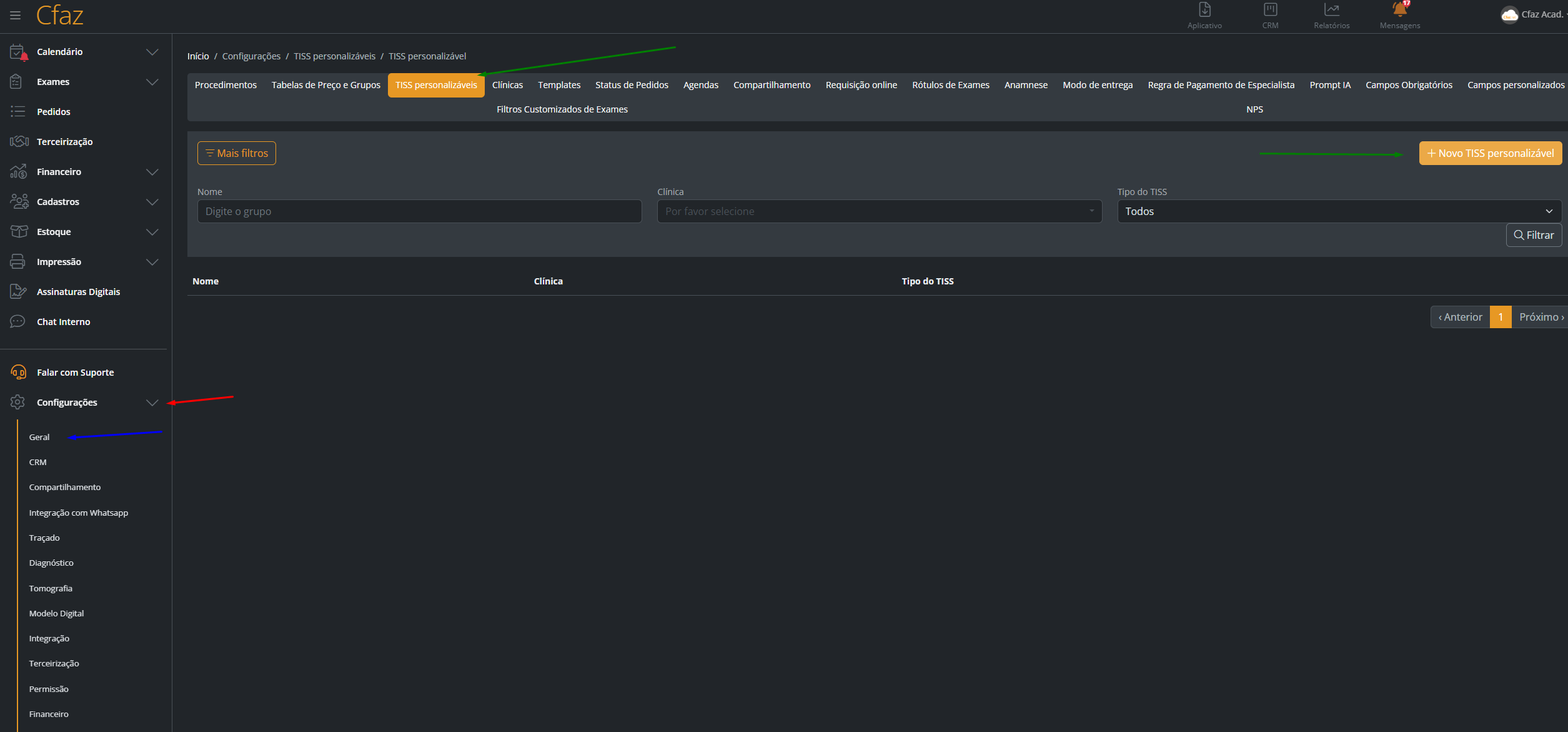Image resolution: width=1568 pixels, height=732 pixels.
Task: Open Modelo Digital settings item
Action: pos(56,613)
